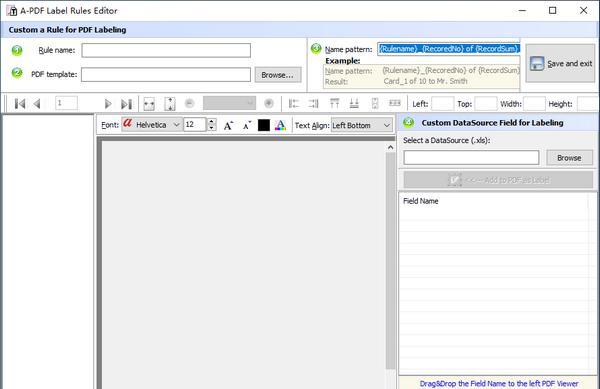Image resolution: width=600 pixels, height=389 pixels.
Task: Pick black font color swatch
Action: tap(264, 125)
